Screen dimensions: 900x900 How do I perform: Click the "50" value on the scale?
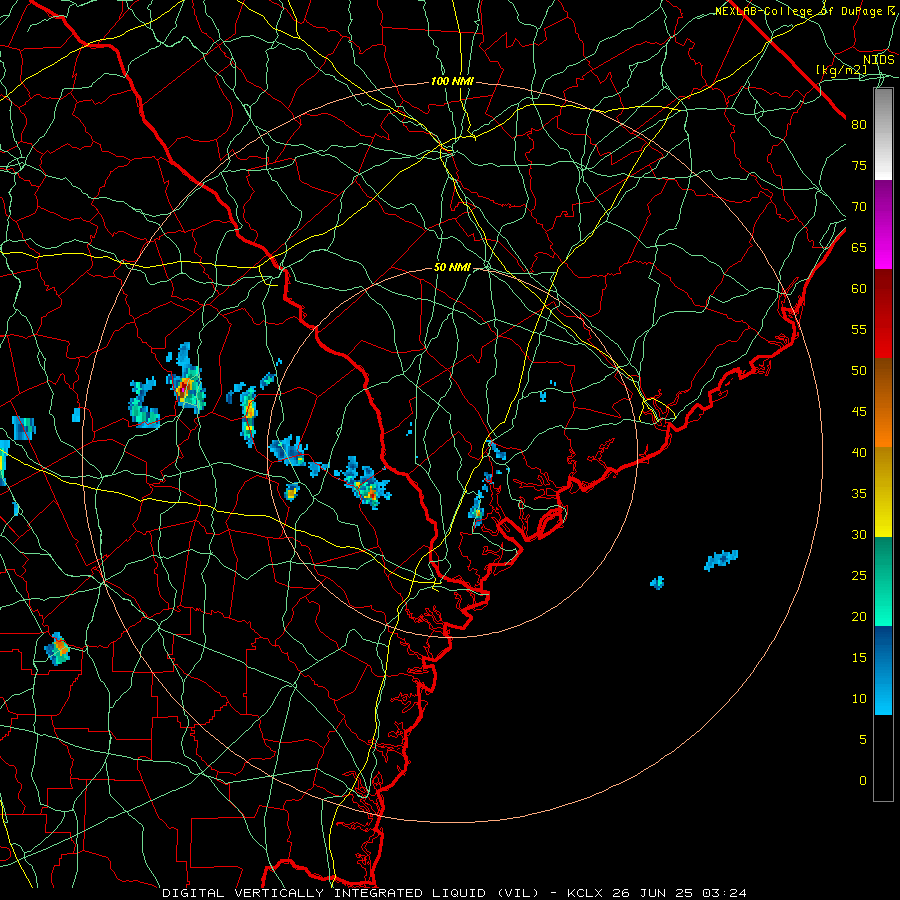859,370
